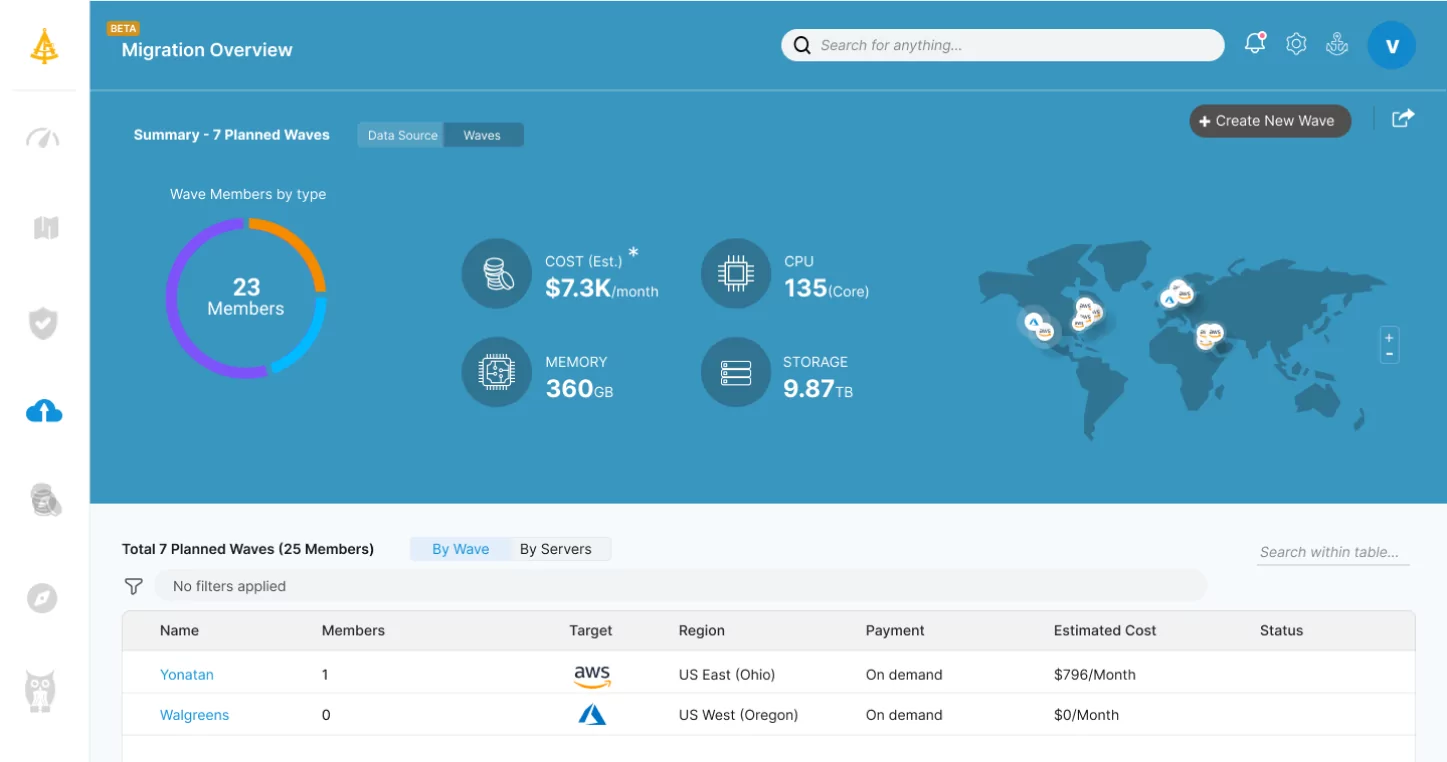Click the Create New Wave button
The image size is (1447, 762).
[x=1270, y=121]
